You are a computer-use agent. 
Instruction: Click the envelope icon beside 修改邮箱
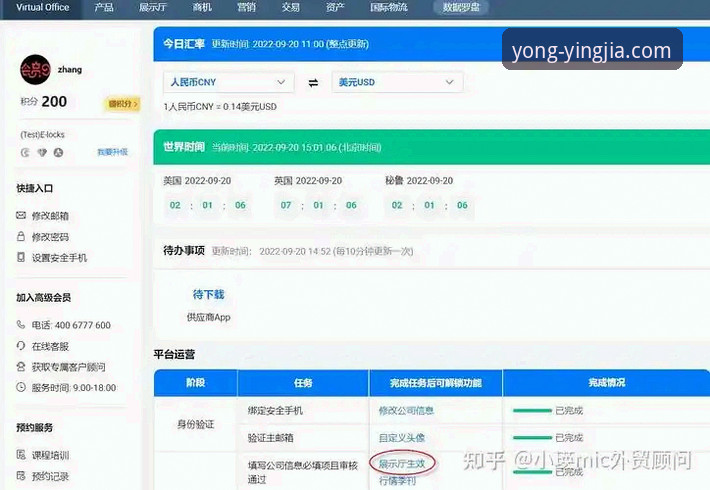[x=21, y=215]
